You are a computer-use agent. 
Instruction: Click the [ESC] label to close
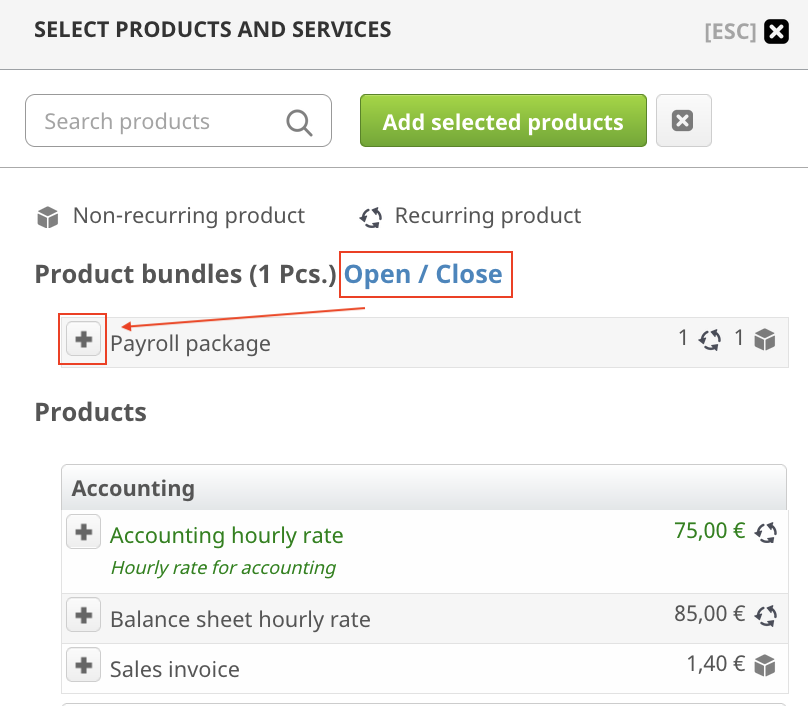tap(730, 32)
